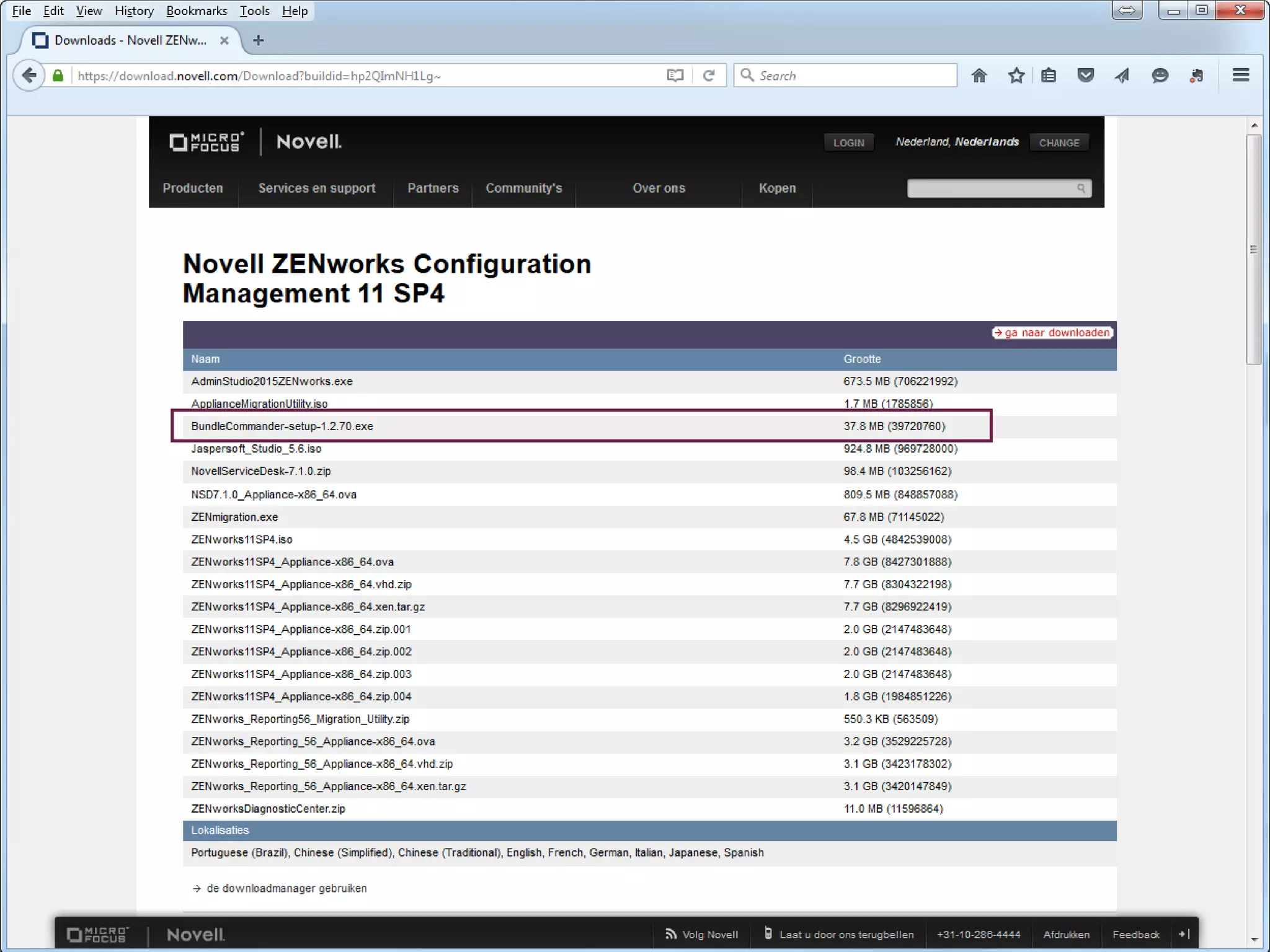This screenshot has width=1270, height=952.
Task: Open the View menu
Action: pyautogui.click(x=89, y=11)
